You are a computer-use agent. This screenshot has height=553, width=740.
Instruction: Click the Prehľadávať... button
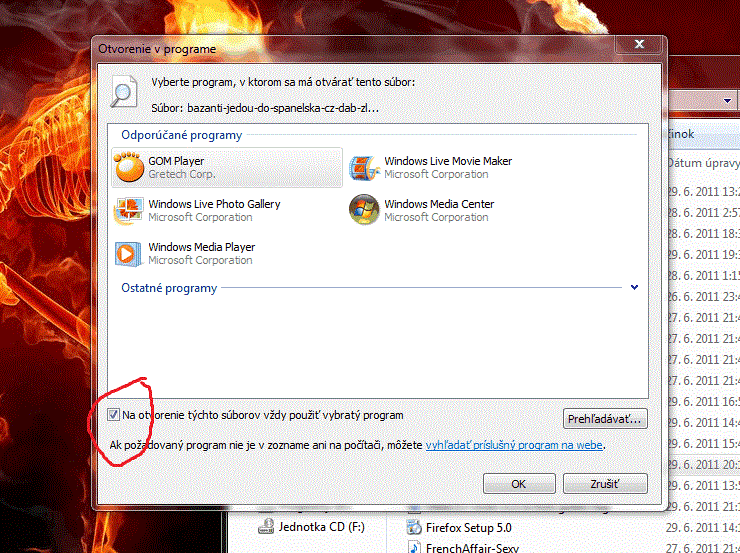[x=605, y=419]
